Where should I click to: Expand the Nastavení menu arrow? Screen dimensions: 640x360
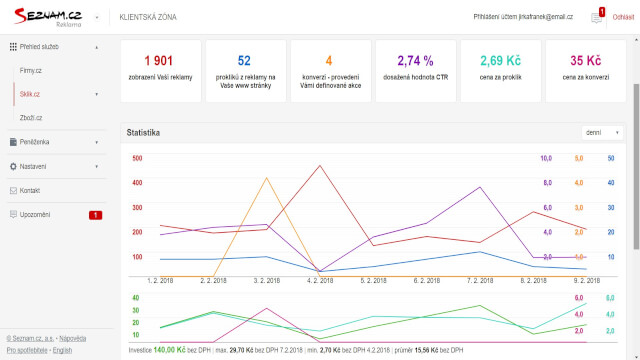tap(97, 167)
